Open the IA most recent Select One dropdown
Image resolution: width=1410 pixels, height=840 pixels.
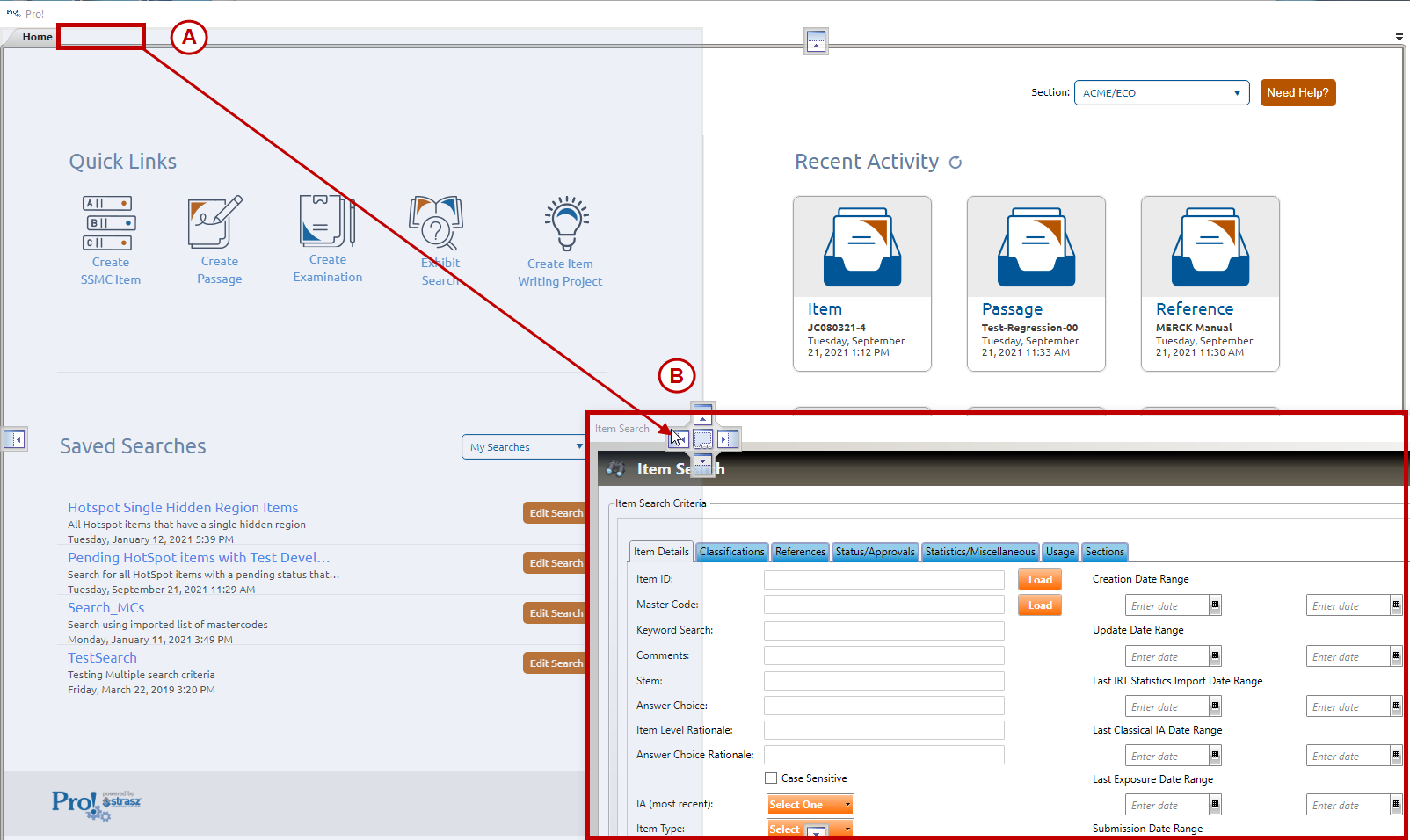click(x=810, y=805)
